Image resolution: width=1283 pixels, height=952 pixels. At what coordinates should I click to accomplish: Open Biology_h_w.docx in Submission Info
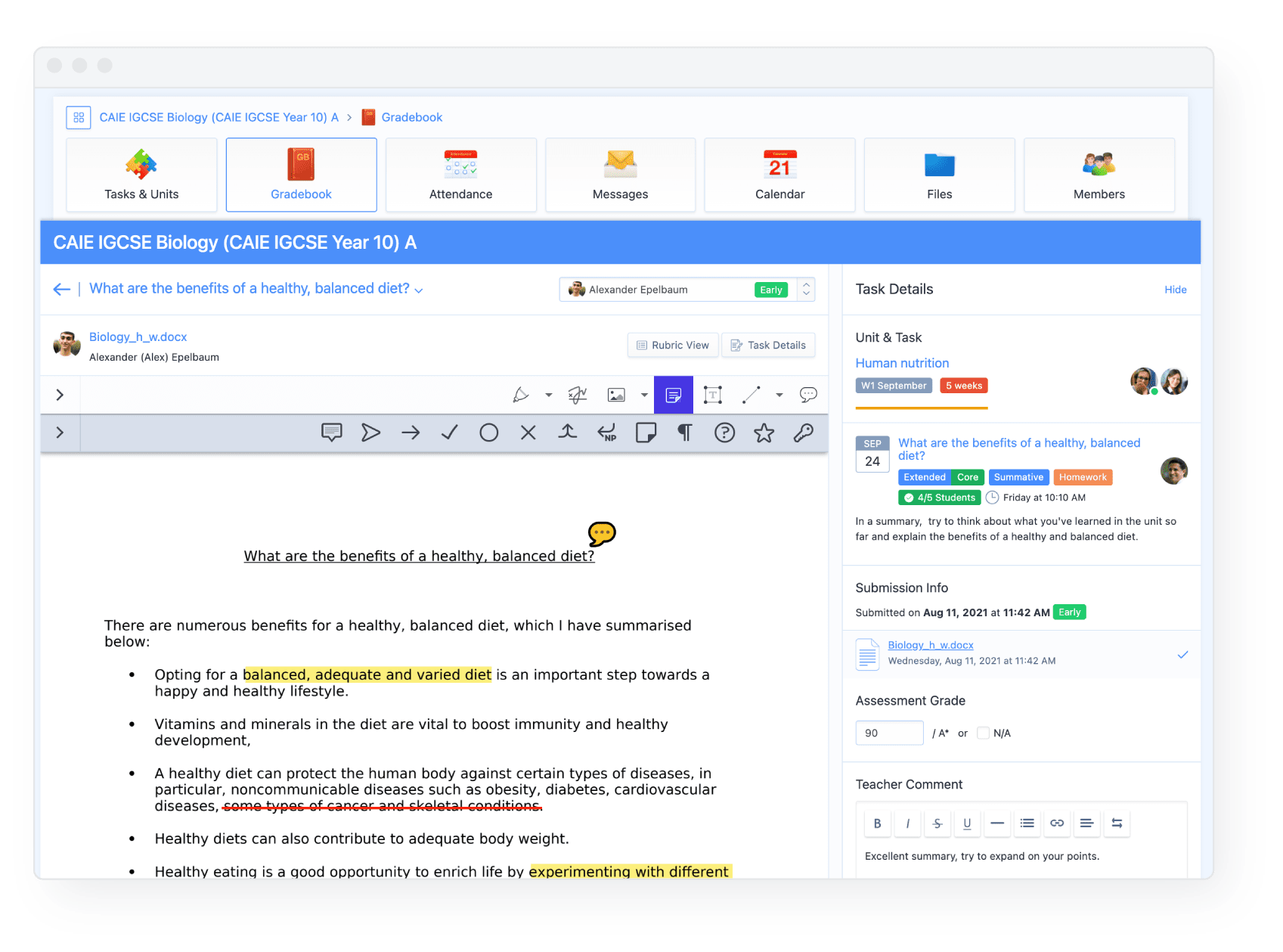tap(931, 645)
